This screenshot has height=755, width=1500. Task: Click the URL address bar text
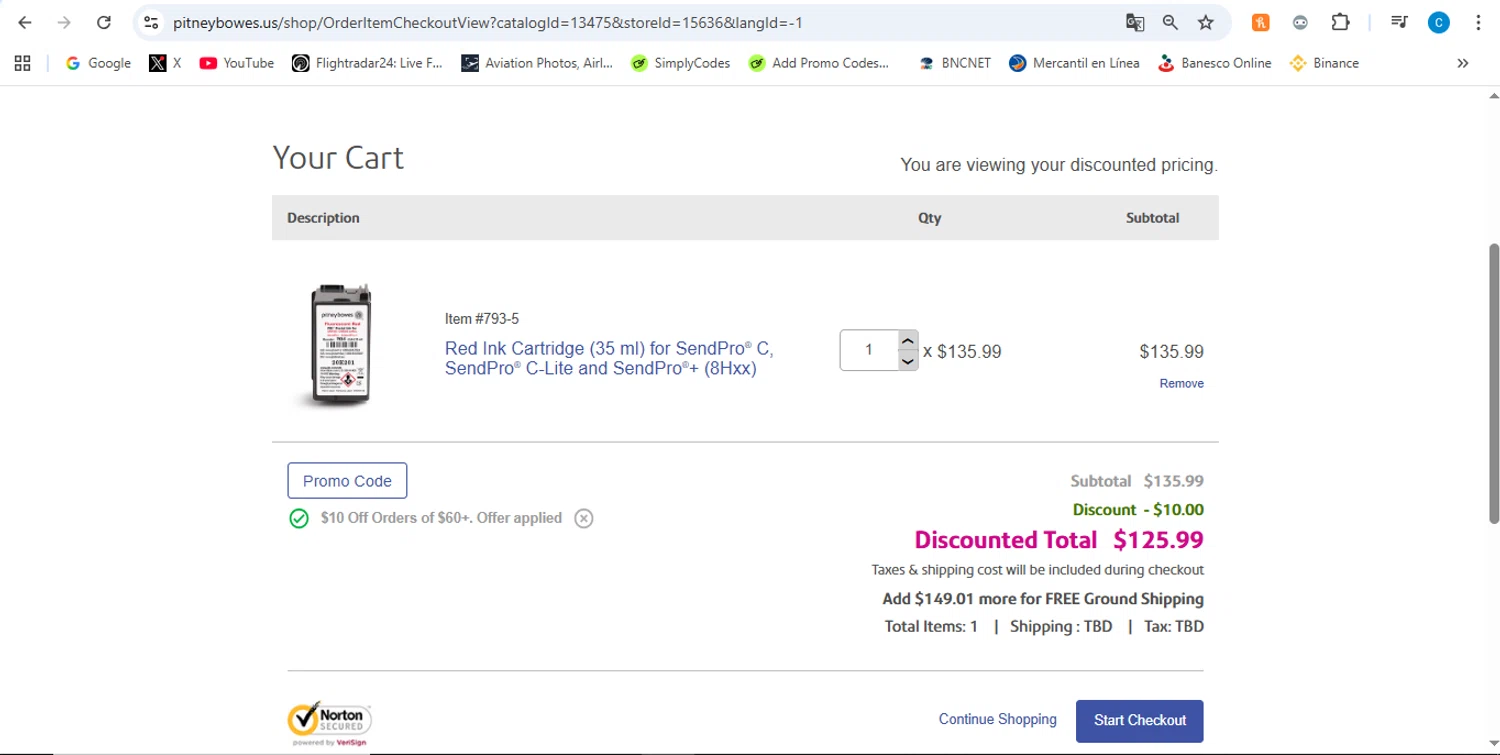coord(488,22)
